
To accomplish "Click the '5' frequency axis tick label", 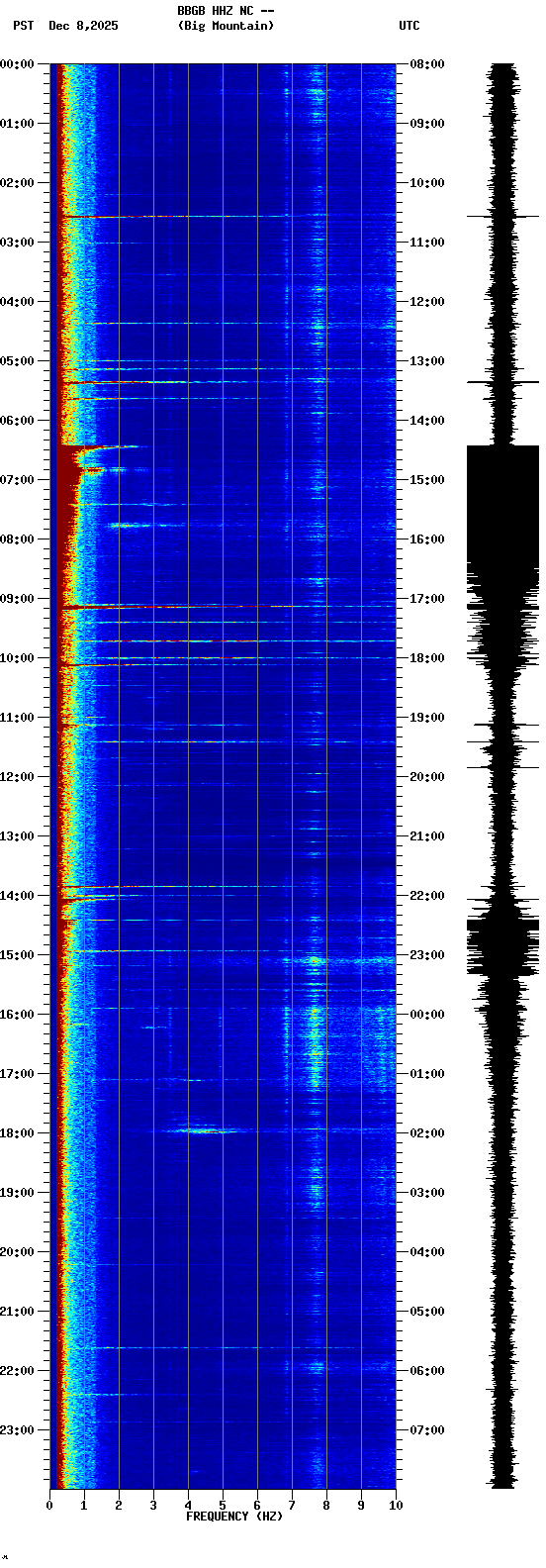I will [223, 1507].
